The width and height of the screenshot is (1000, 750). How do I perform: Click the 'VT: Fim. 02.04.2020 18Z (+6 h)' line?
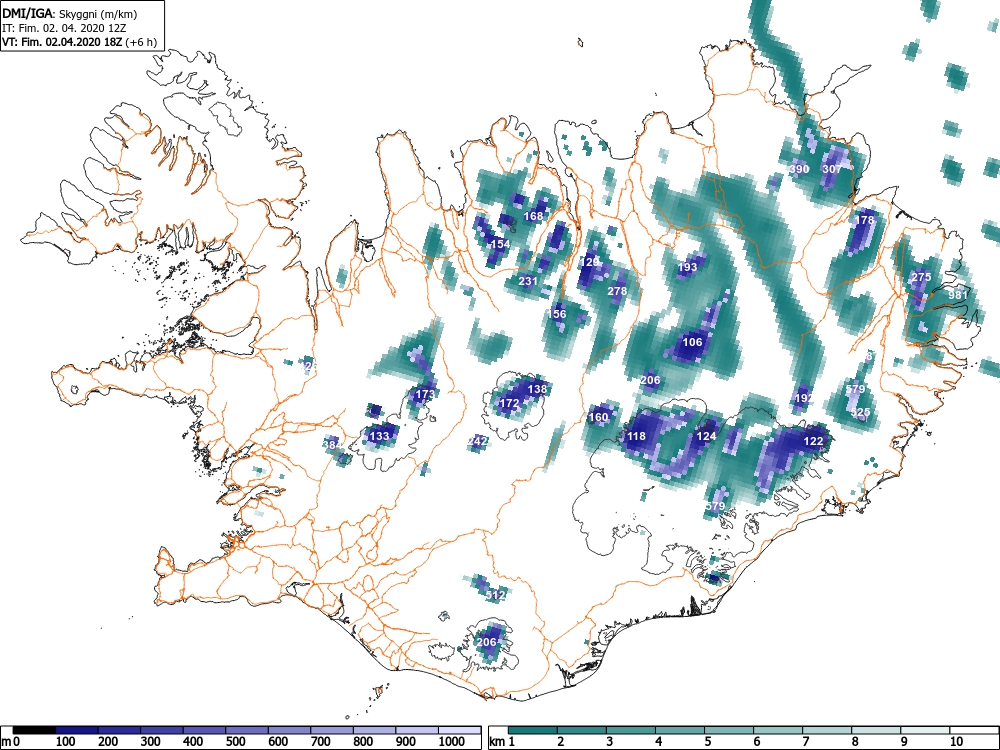click(79, 42)
